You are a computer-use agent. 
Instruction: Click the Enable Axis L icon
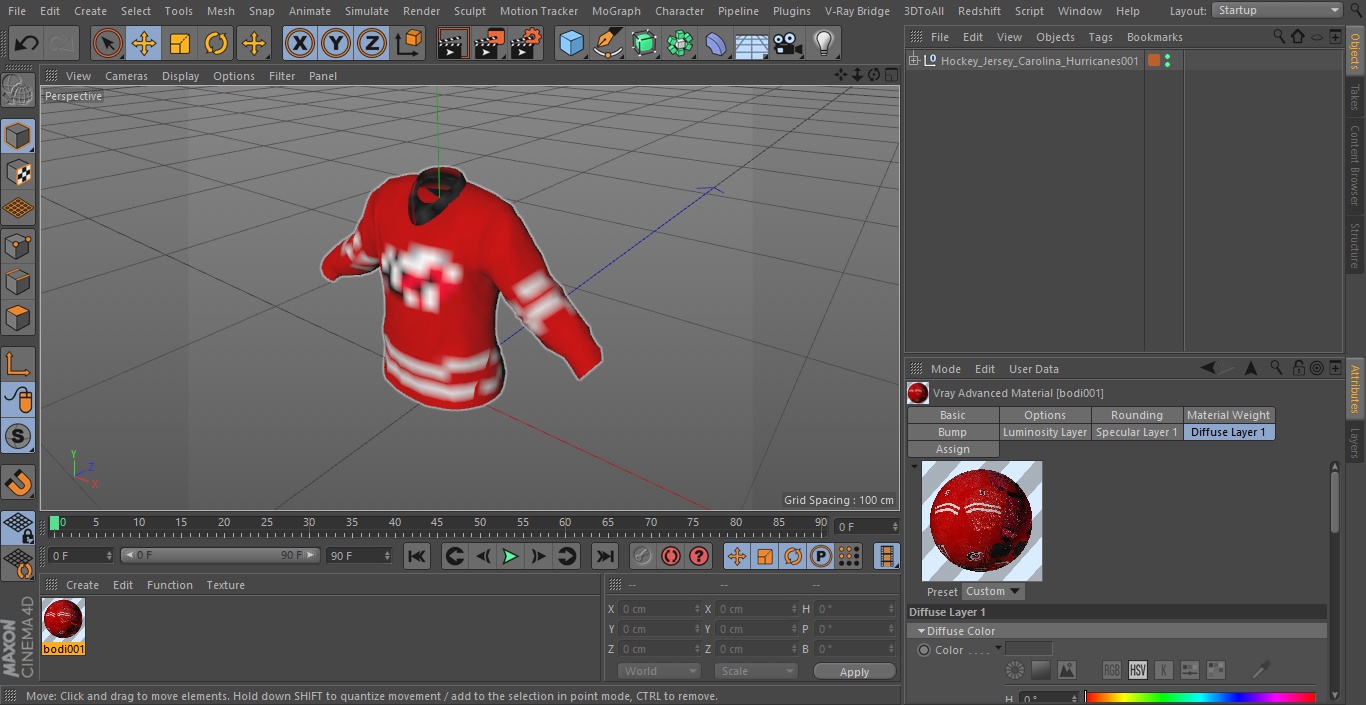click(18, 364)
